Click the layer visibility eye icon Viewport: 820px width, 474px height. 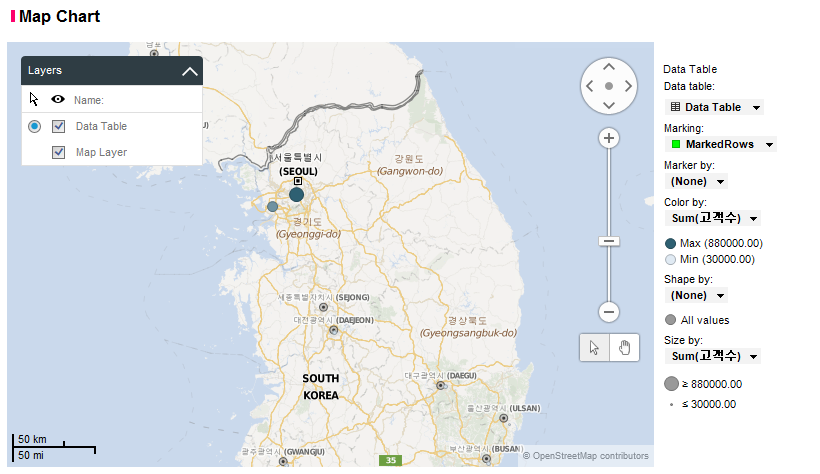[58, 99]
